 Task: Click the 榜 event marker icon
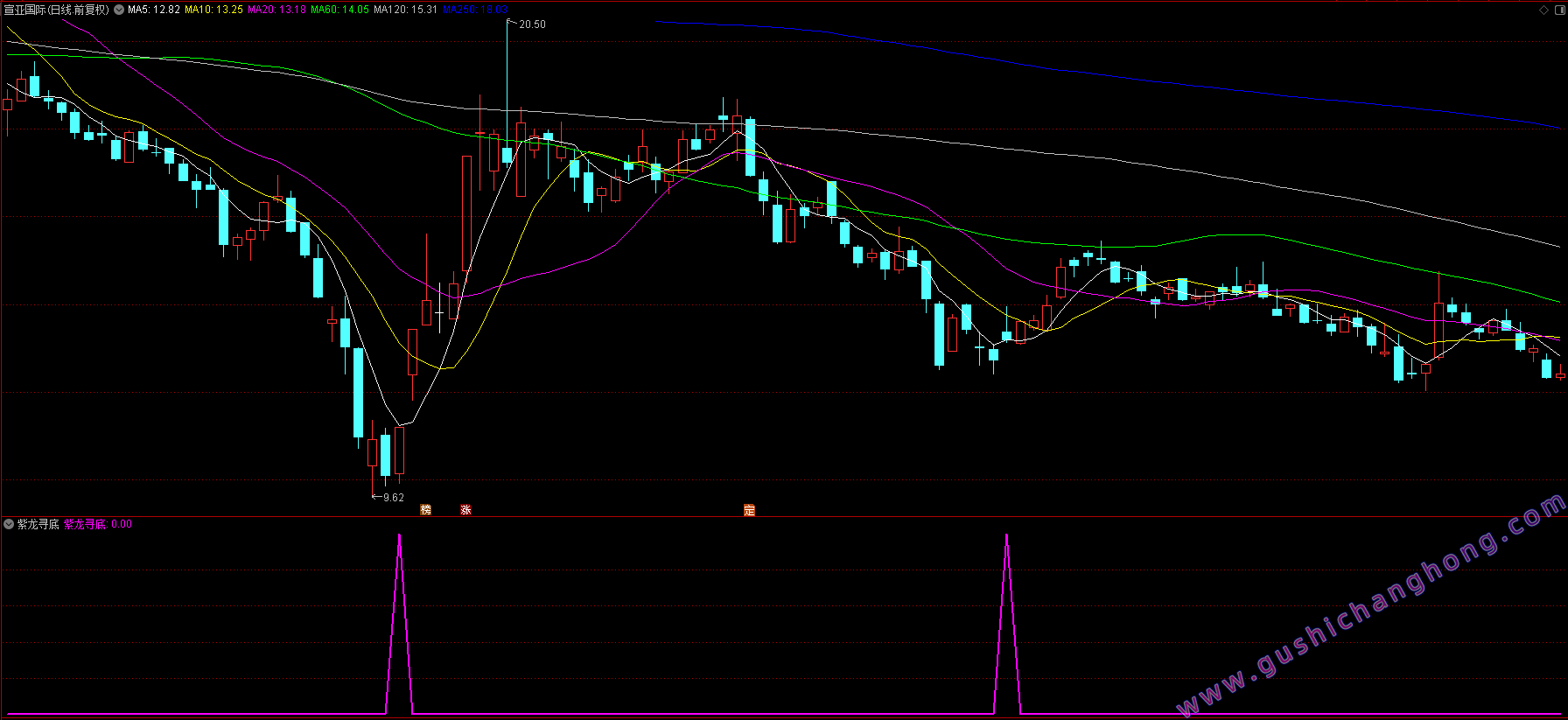point(426,510)
